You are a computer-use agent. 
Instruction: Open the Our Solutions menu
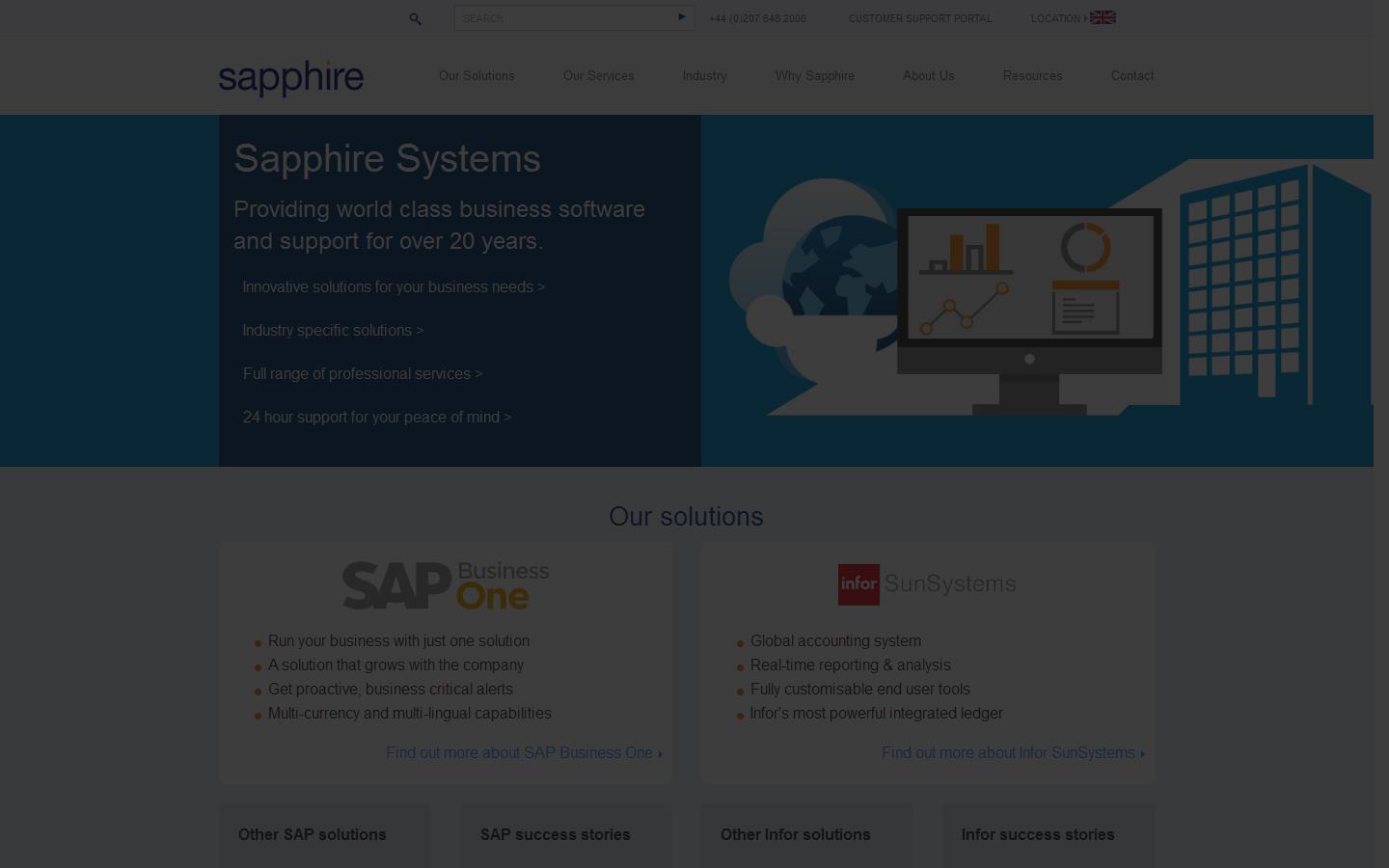477,75
